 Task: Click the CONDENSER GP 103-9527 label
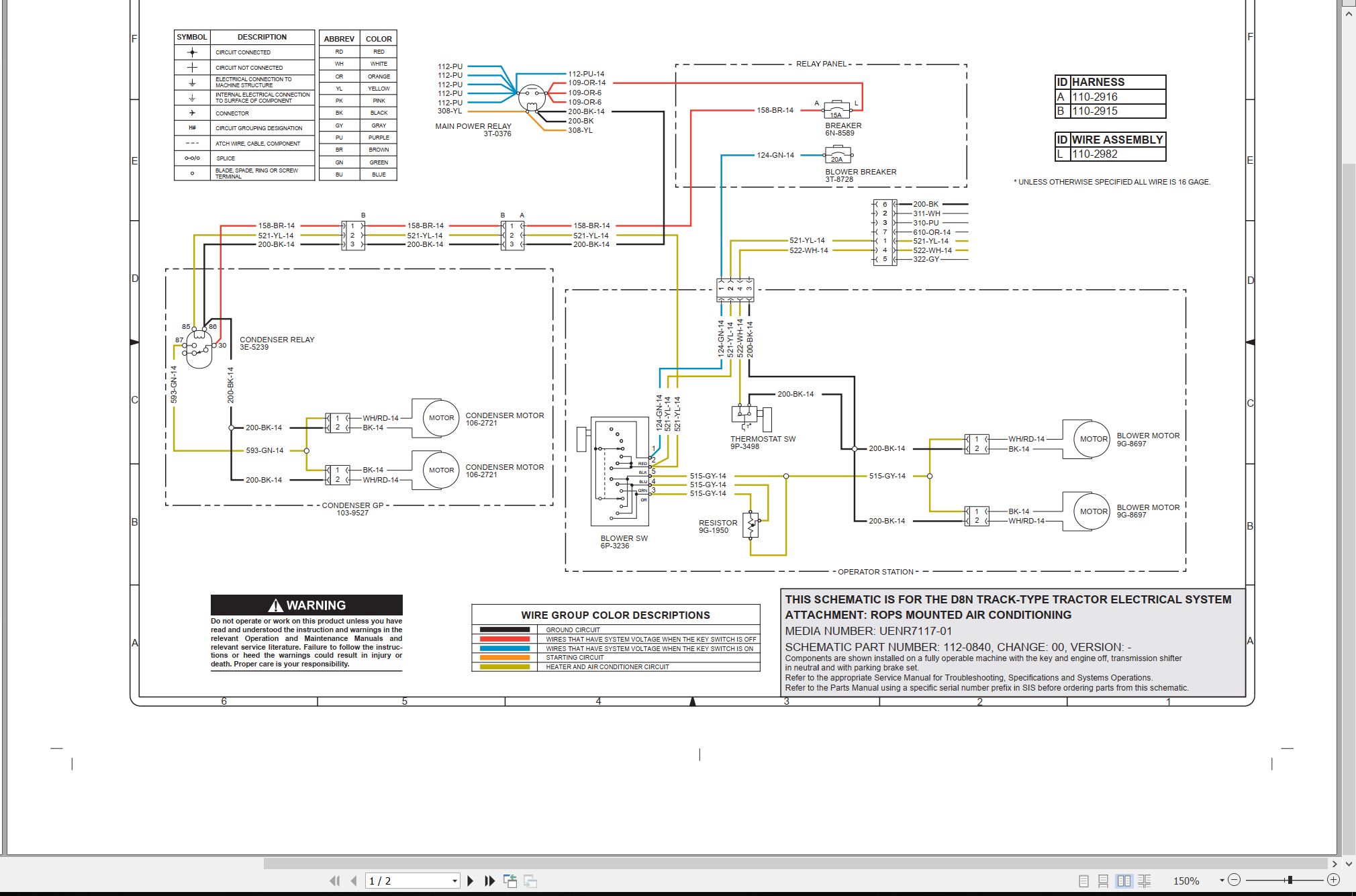point(352,509)
